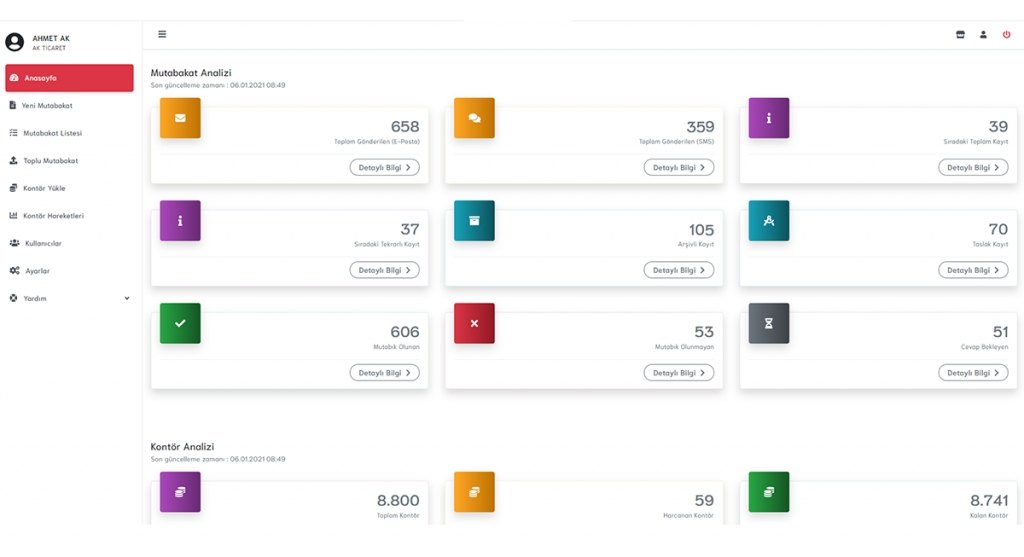This screenshot has width=1024, height=557.
Task: Click the purple coins Toplam Kontör icon
Action: [180, 492]
